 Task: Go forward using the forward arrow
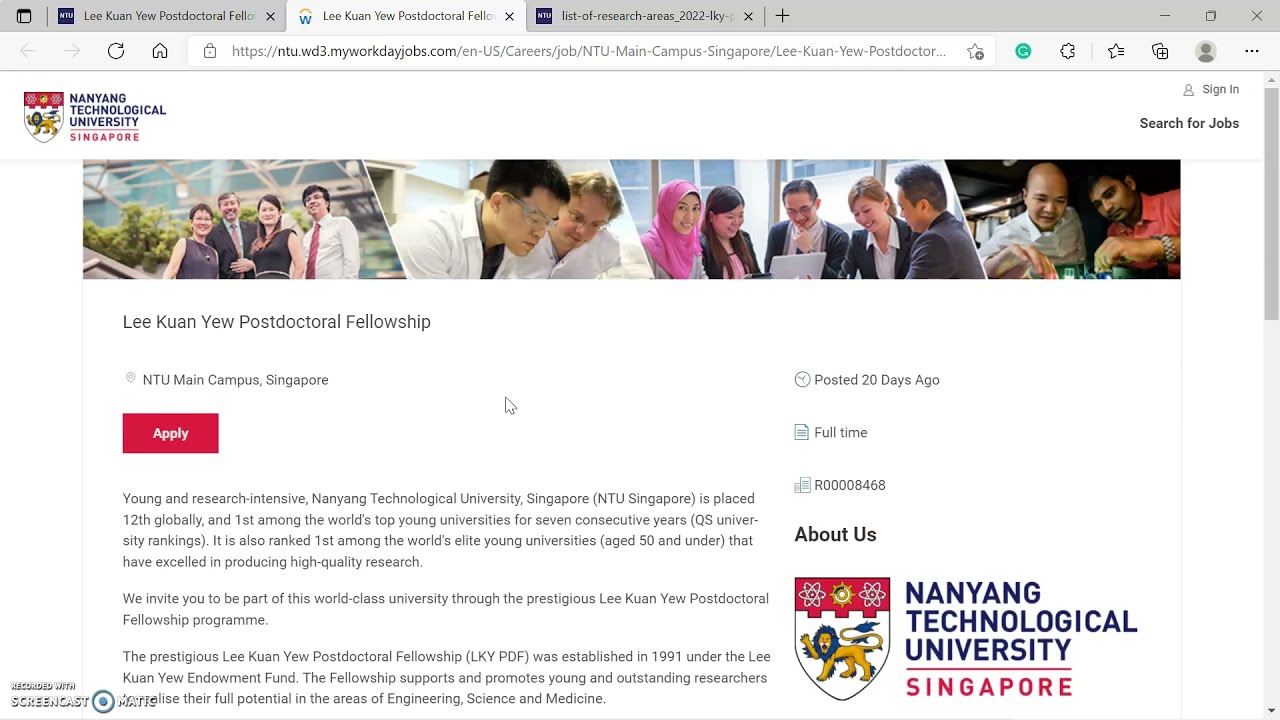tap(72, 51)
